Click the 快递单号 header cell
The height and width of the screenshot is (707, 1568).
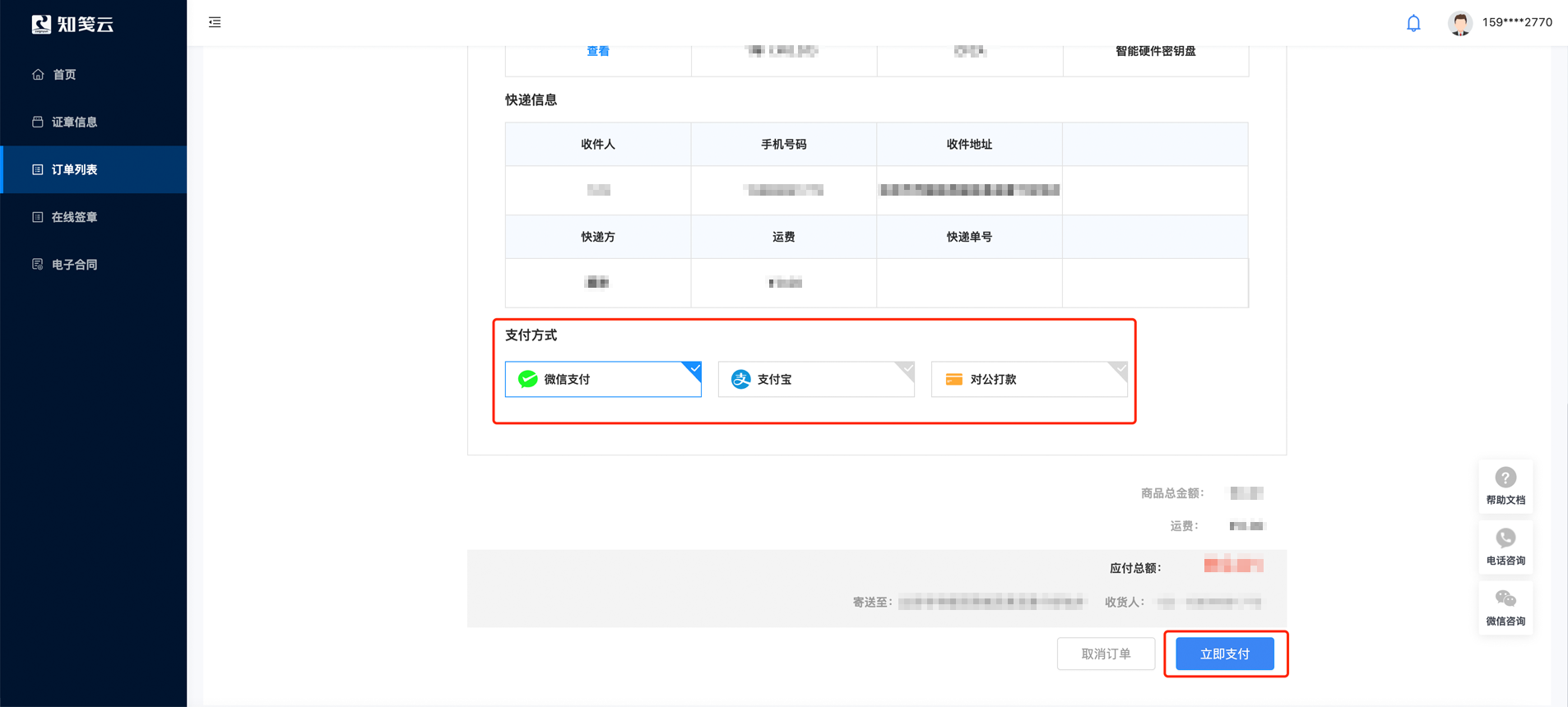[969, 237]
